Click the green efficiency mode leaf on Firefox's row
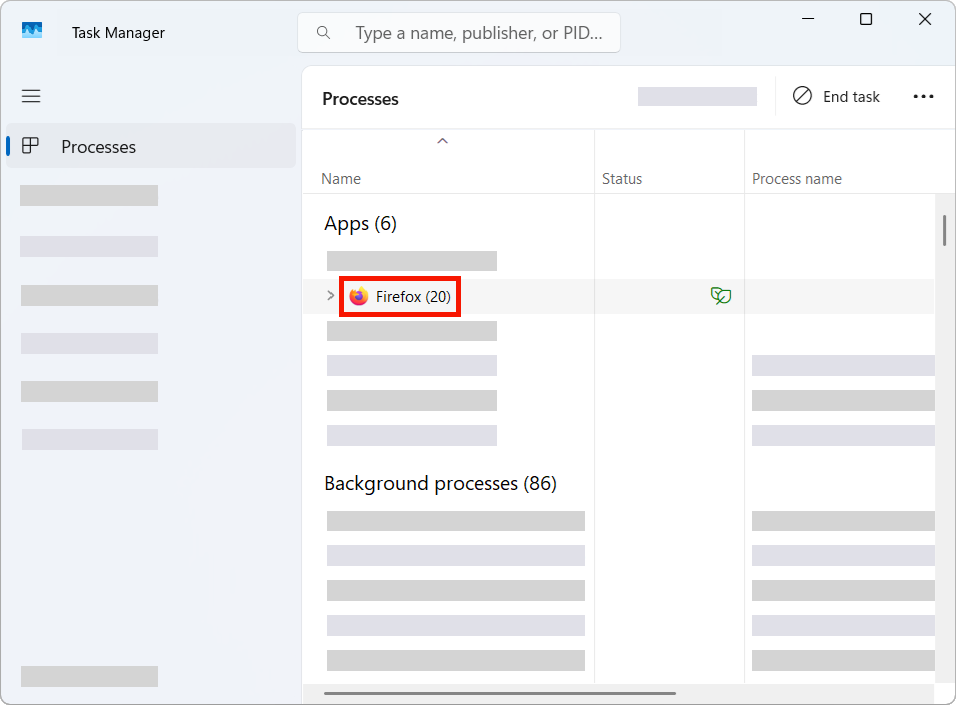 pos(721,295)
